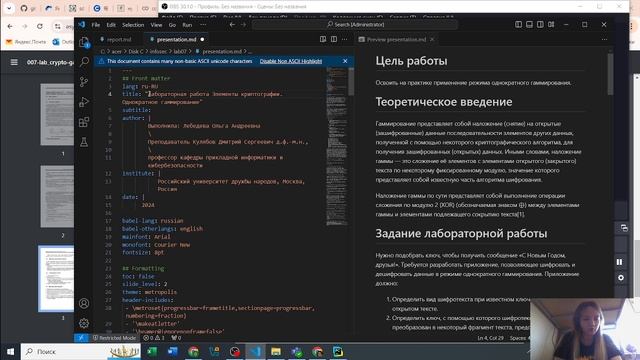Viewport: 640px width, 360px height.
Task: Click Restricted Mode in status bar
Action: (114, 338)
